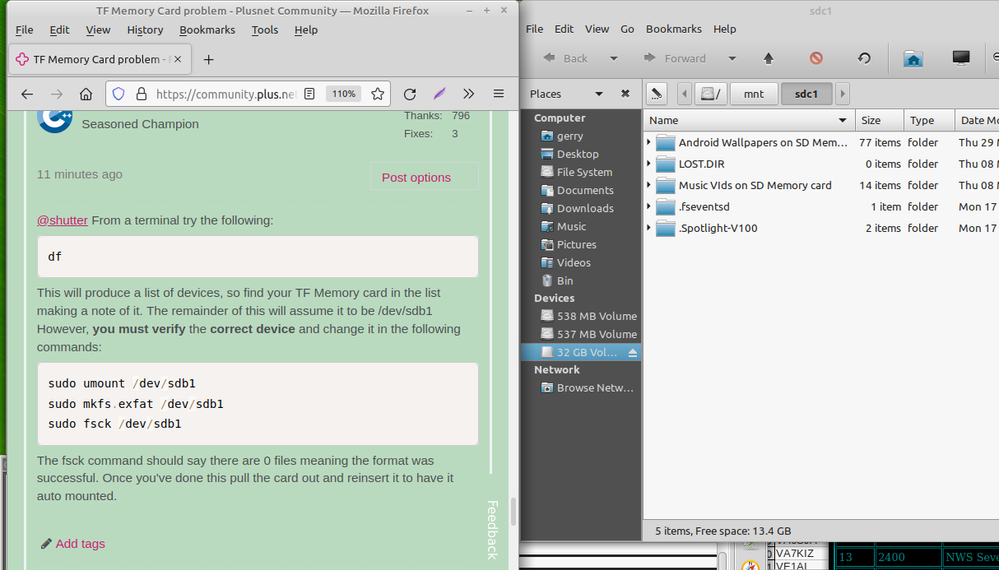This screenshot has width=999, height=570.
Task: Bookmark this page with the star icon
Action: [x=377, y=94]
